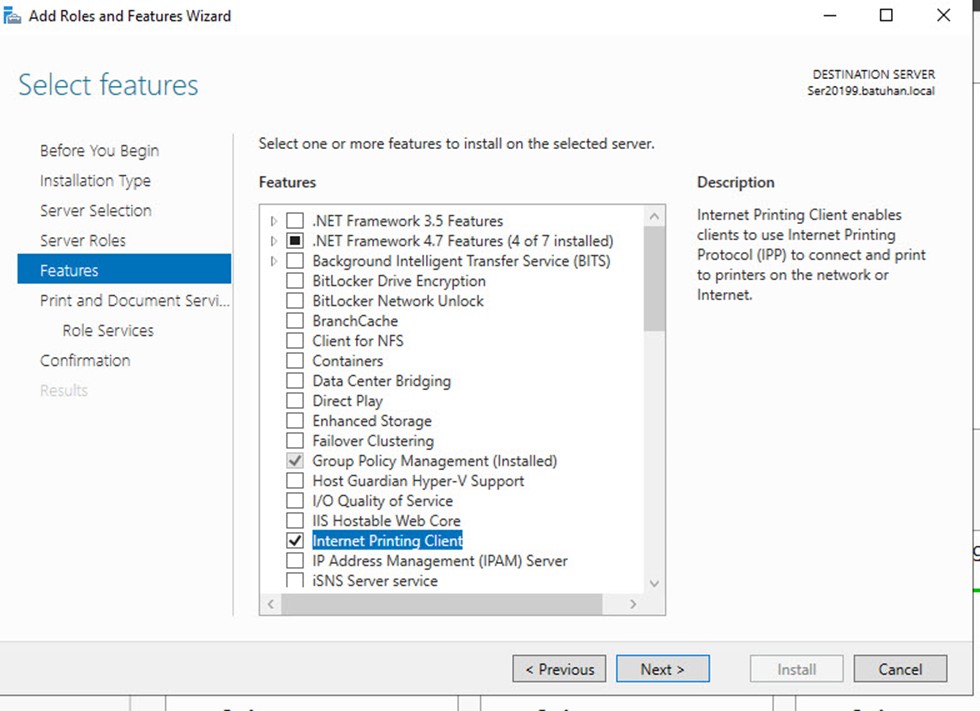The image size is (980, 711).
Task: Open the Role Services step
Action: coord(108,331)
